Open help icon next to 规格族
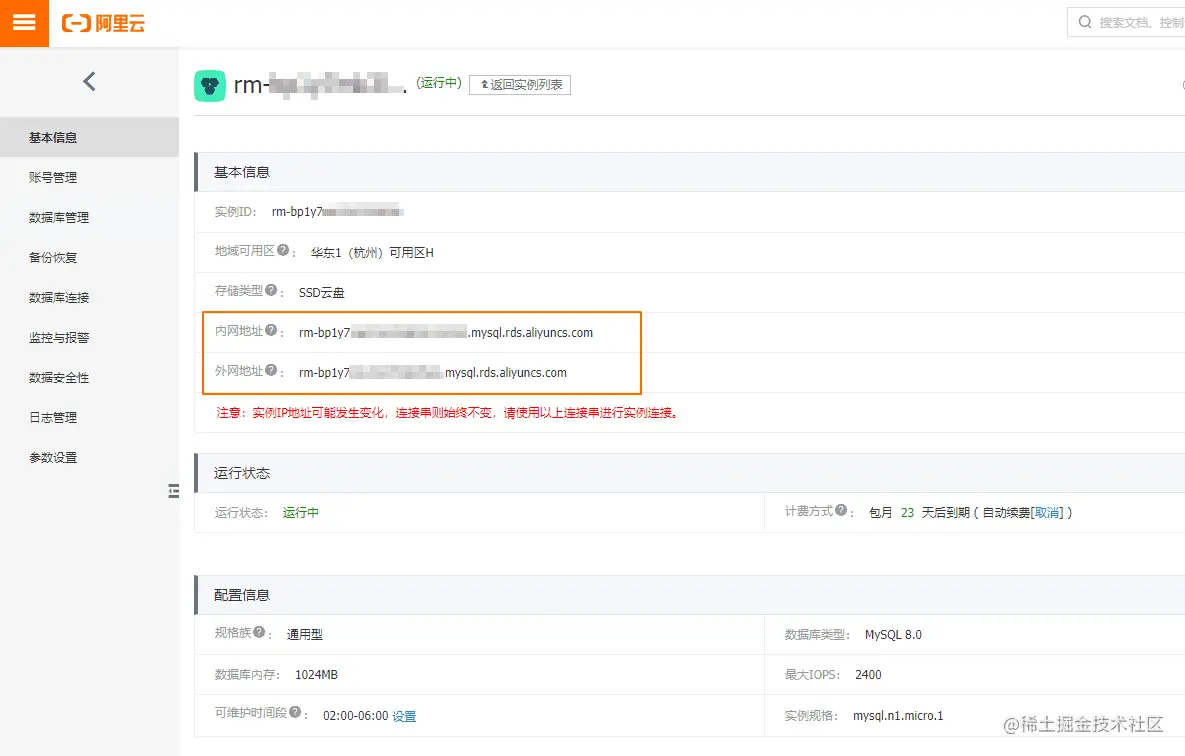The height and width of the screenshot is (756, 1185). click(259, 632)
